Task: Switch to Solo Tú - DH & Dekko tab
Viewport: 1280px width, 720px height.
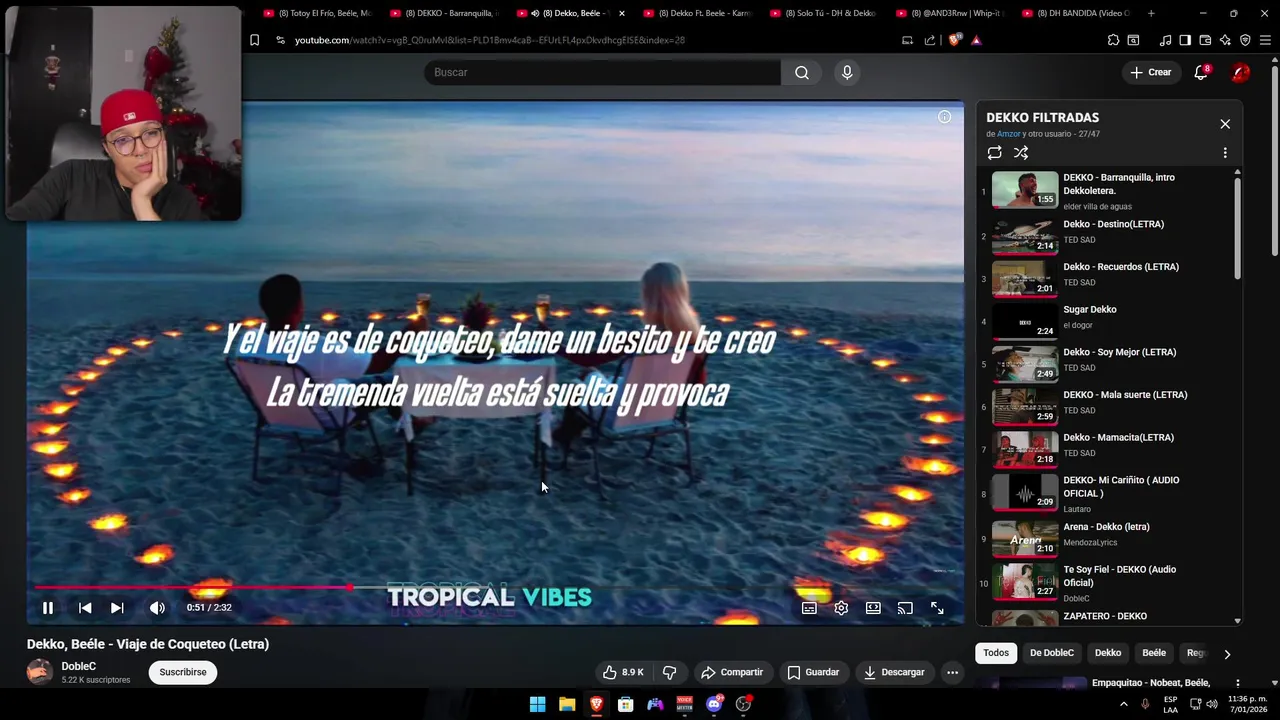Action: (x=824, y=13)
